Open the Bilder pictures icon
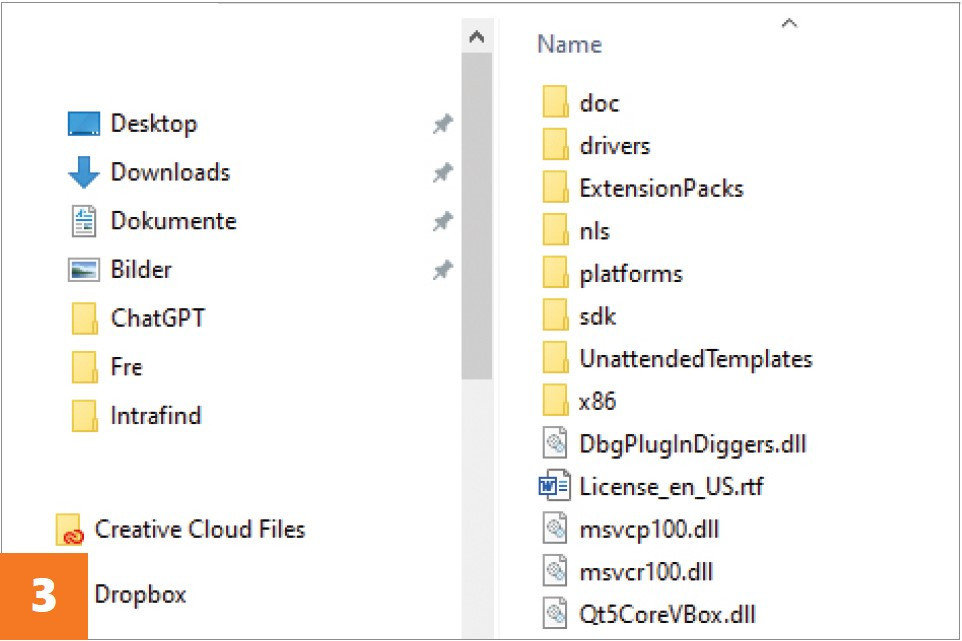 (x=83, y=269)
